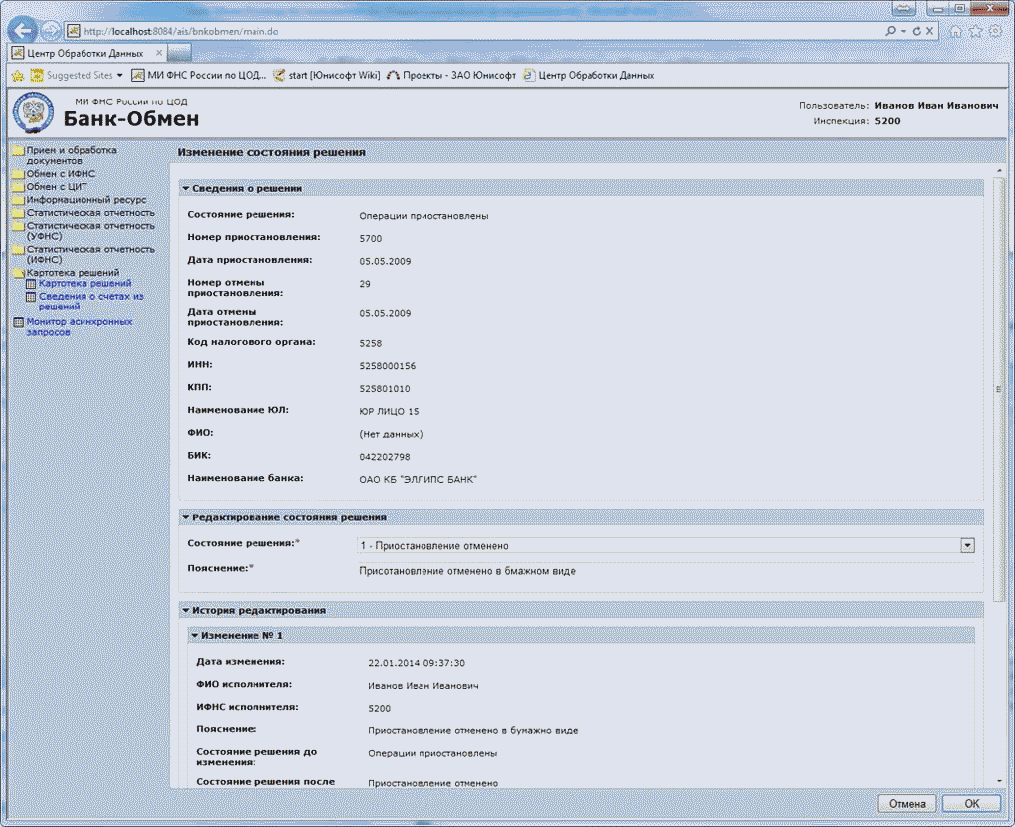
Task: Click the Refresh icon in address bar
Action: point(917,32)
